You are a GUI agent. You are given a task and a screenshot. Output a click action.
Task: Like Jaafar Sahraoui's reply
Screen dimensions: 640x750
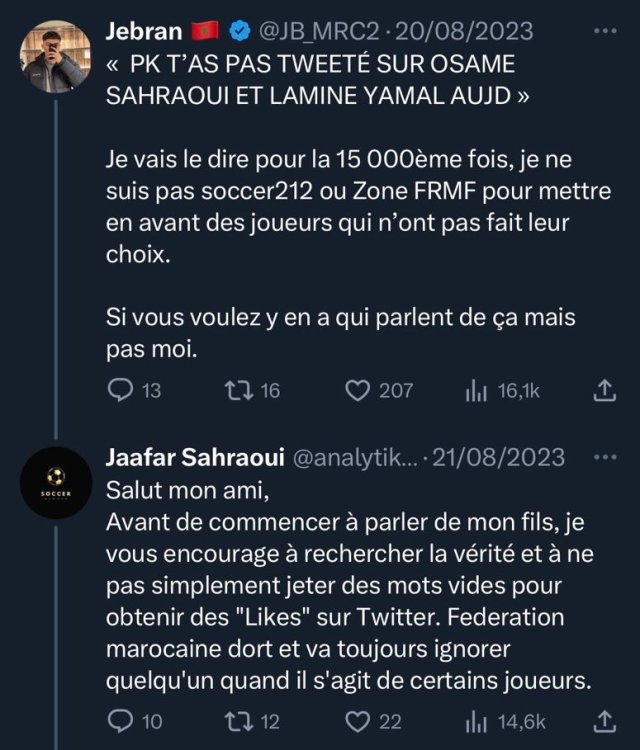357,720
